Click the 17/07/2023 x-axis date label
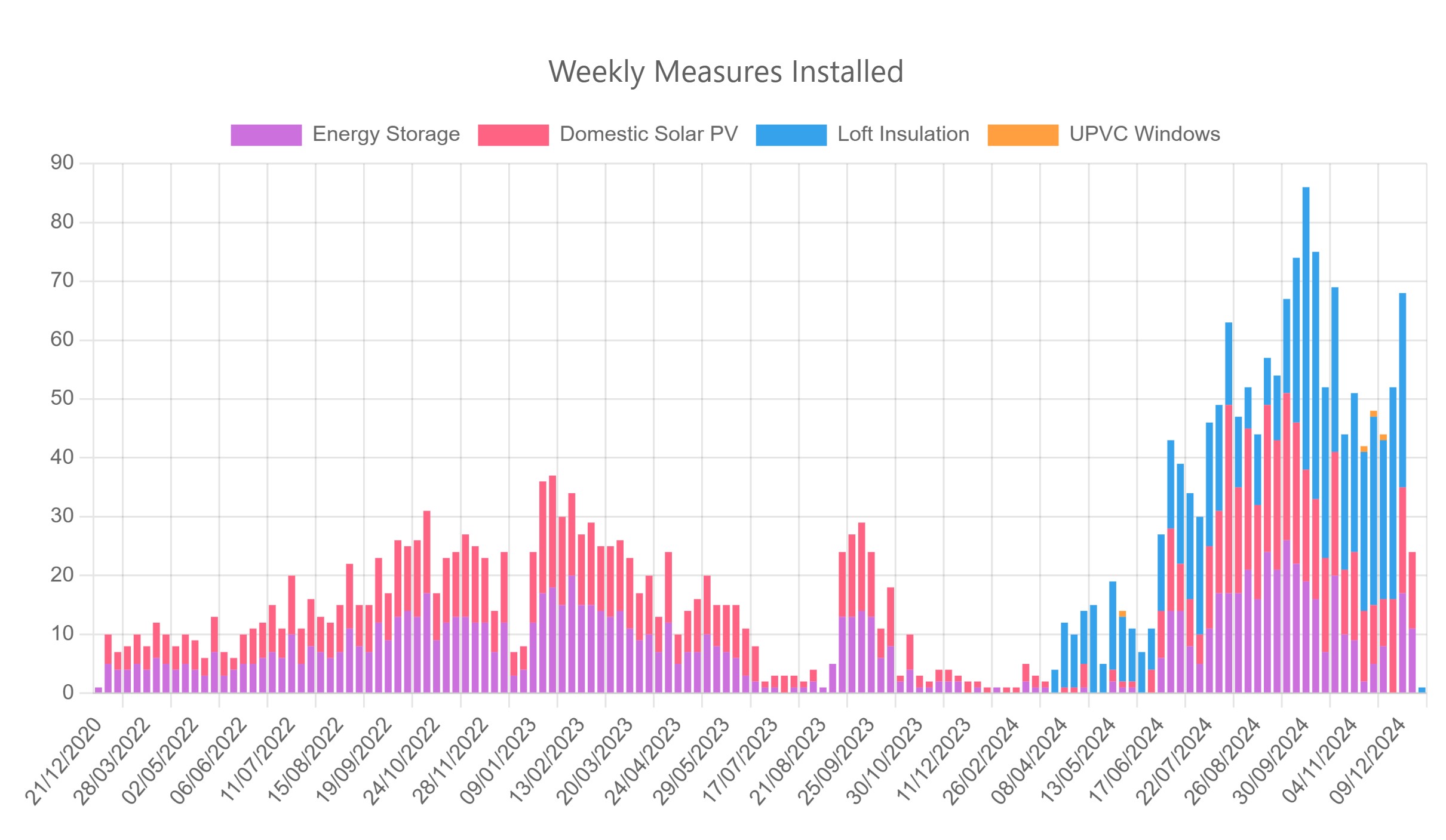This screenshot has width=1446, height=840. [741, 761]
